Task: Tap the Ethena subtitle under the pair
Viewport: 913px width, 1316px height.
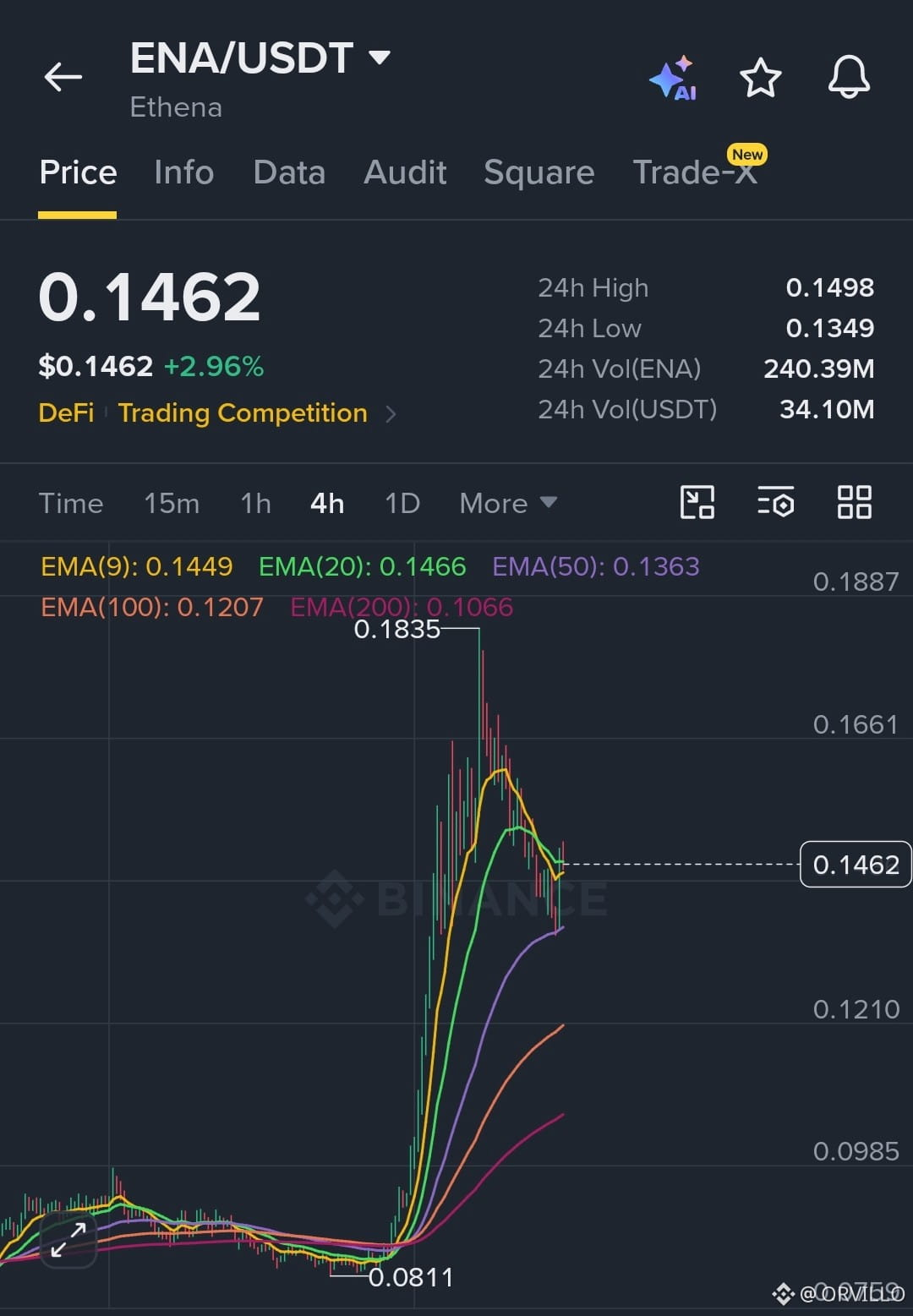Action: pyautogui.click(x=176, y=107)
